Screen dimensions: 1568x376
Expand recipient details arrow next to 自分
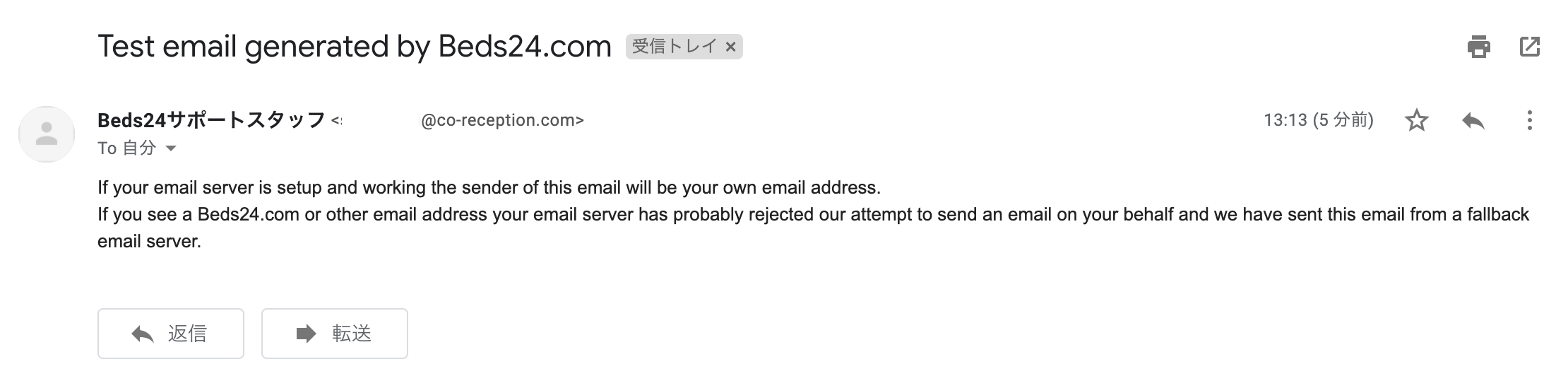tap(170, 148)
